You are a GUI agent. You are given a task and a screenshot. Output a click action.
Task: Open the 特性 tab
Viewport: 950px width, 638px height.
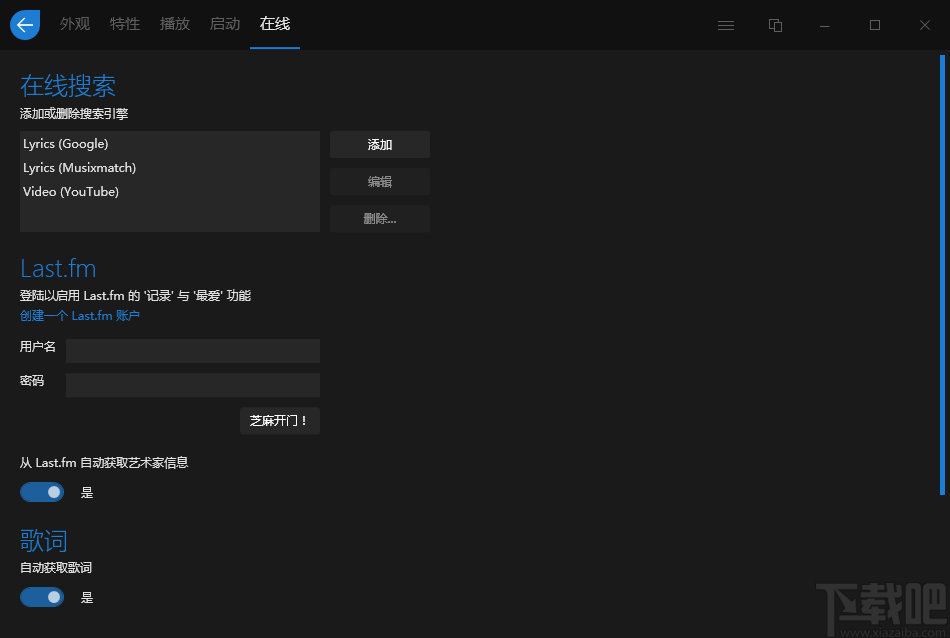click(x=125, y=24)
